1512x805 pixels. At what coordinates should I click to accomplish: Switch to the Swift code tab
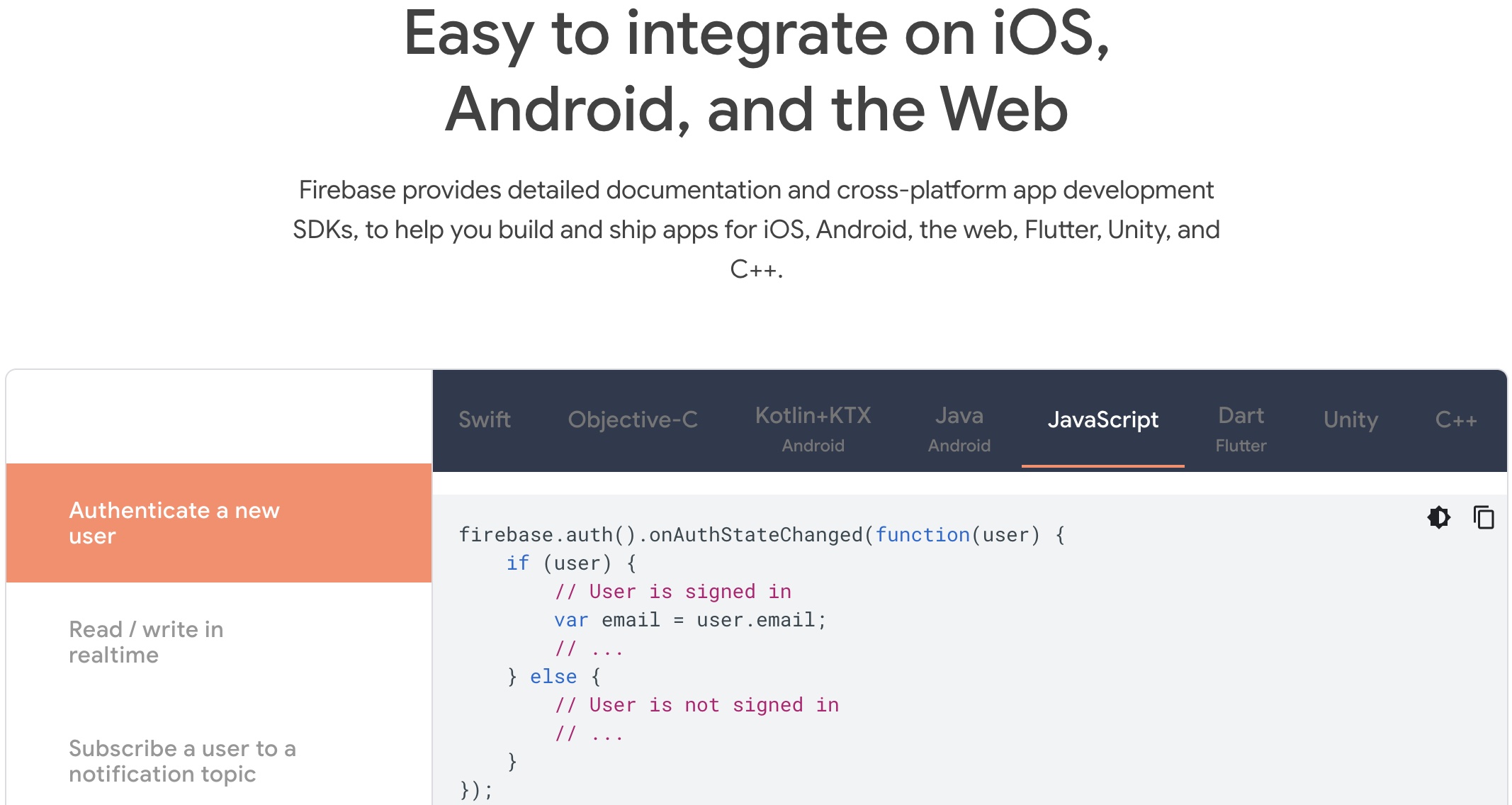(485, 420)
